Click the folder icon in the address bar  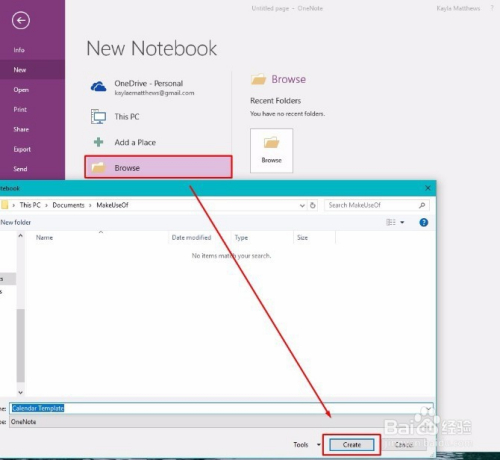(4, 205)
